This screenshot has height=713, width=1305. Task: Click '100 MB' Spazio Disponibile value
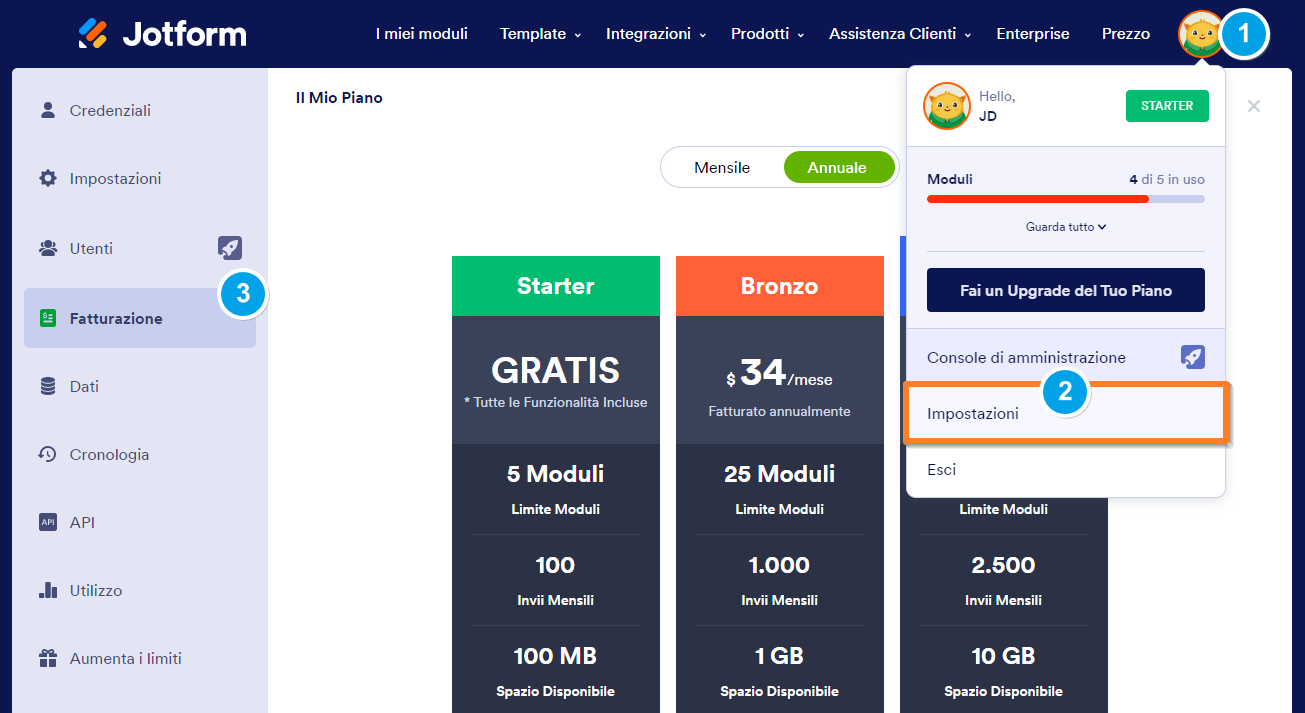(x=556, y=656)
